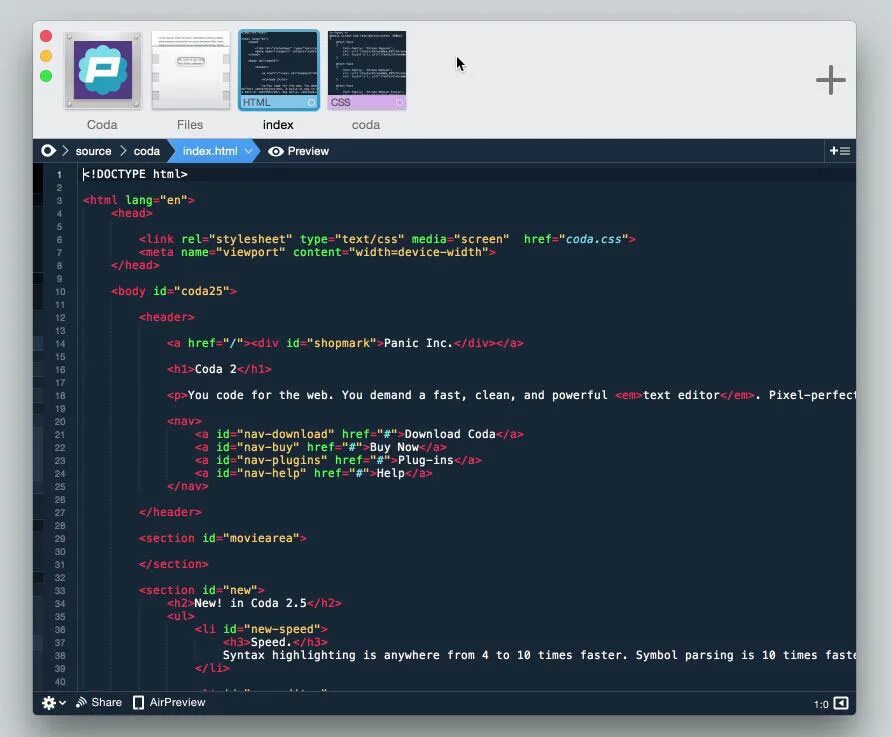The height and width of the screenshot is (737, 892).
Task: Click the Share button
Action: point(99,702)
